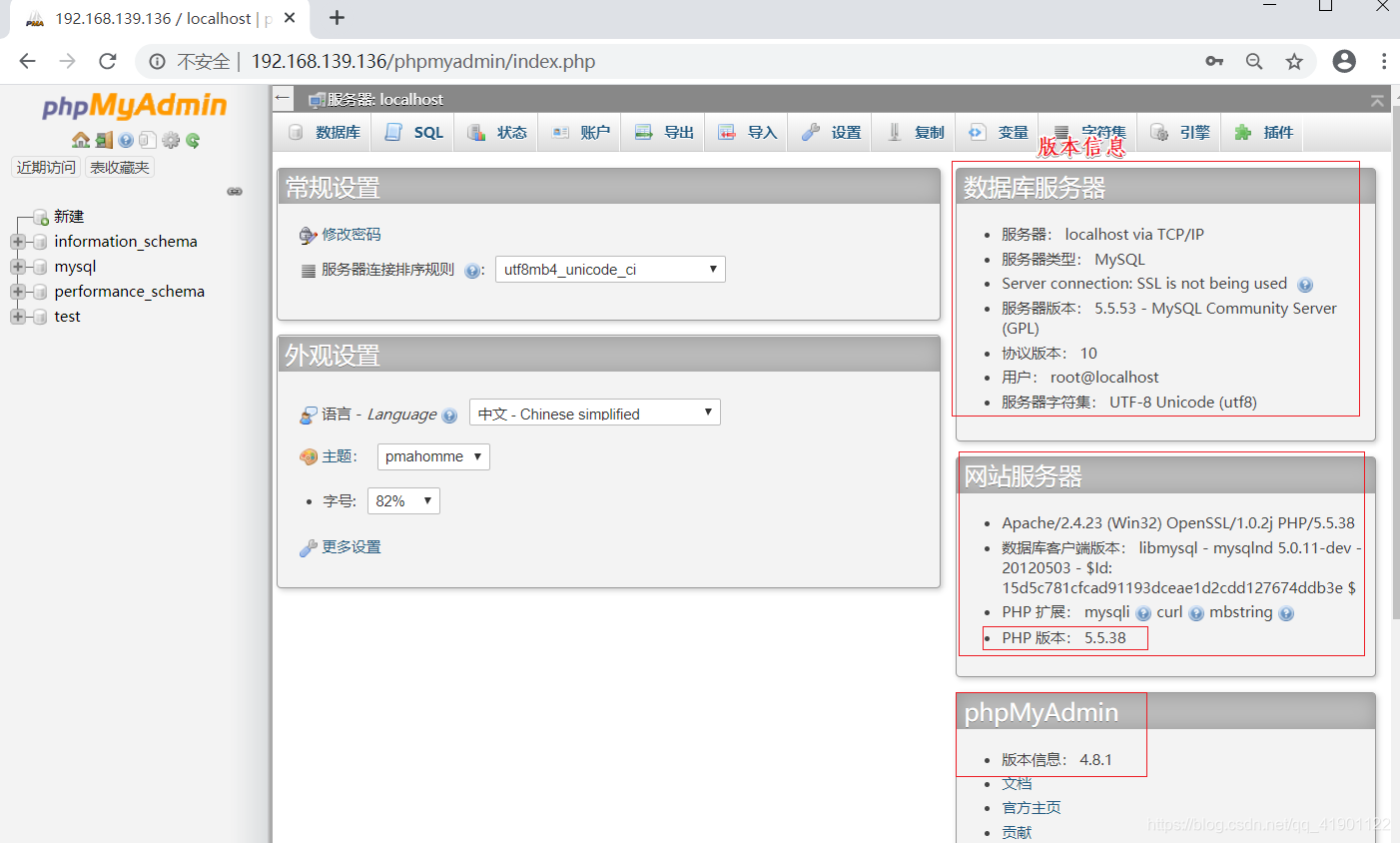Click the 新建 database link
1400x843 pixels.
tap(69, 217)
